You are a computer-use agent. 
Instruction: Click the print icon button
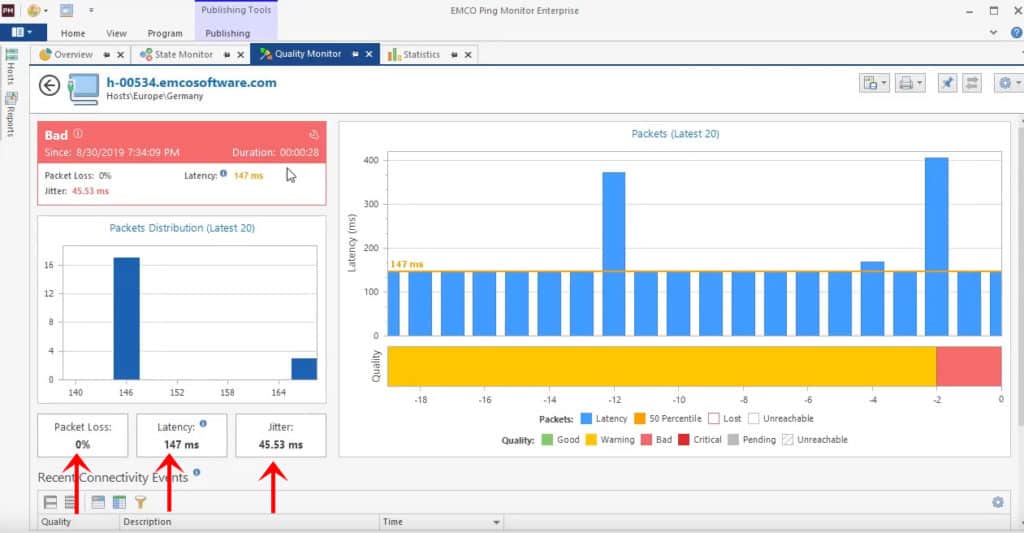click(906, 83)
